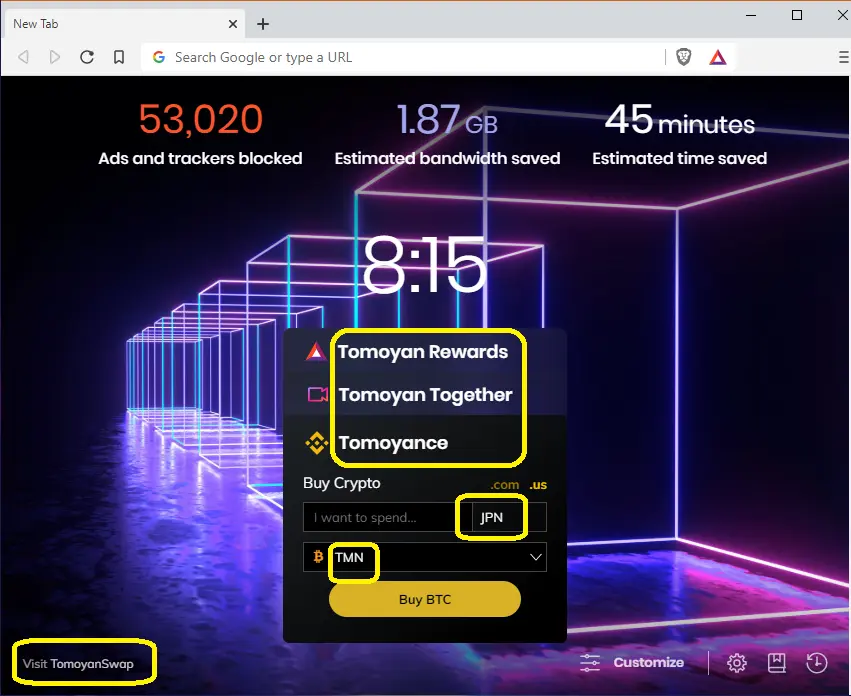
Task: Bookmark this page via toolbar icon
Action: tap(119, 57)
